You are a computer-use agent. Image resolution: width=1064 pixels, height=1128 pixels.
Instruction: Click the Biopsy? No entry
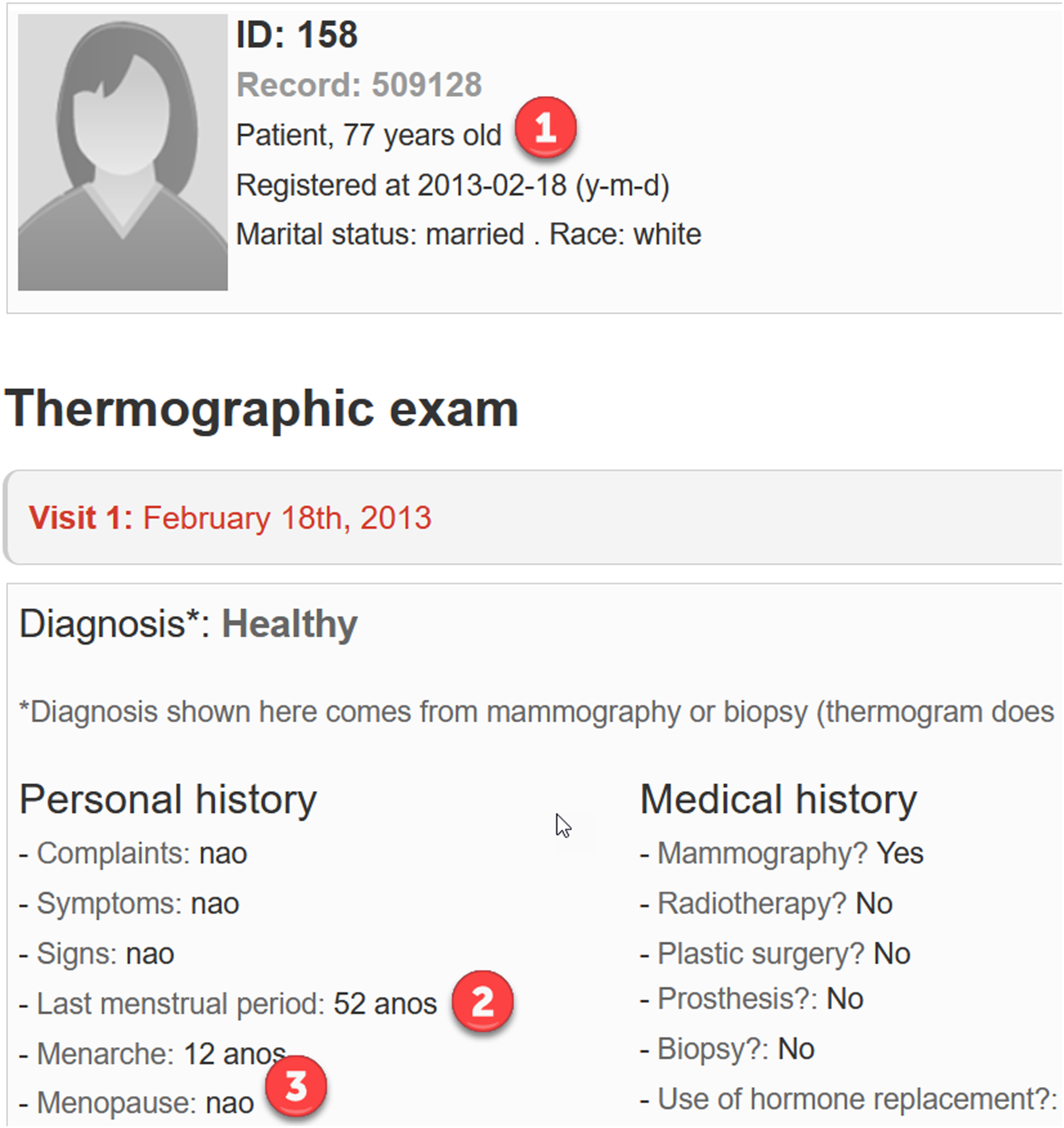tap(727, 1049)
